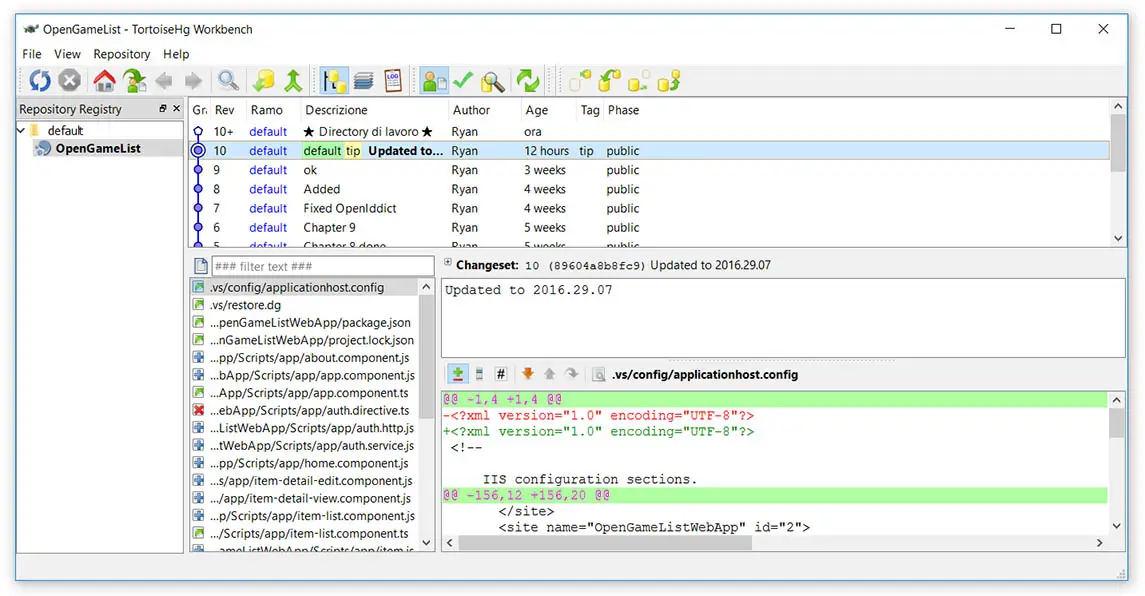Toggle line numbers with the # button
This screenshot has height=596, width=1145.
click(x=501, y=374)
